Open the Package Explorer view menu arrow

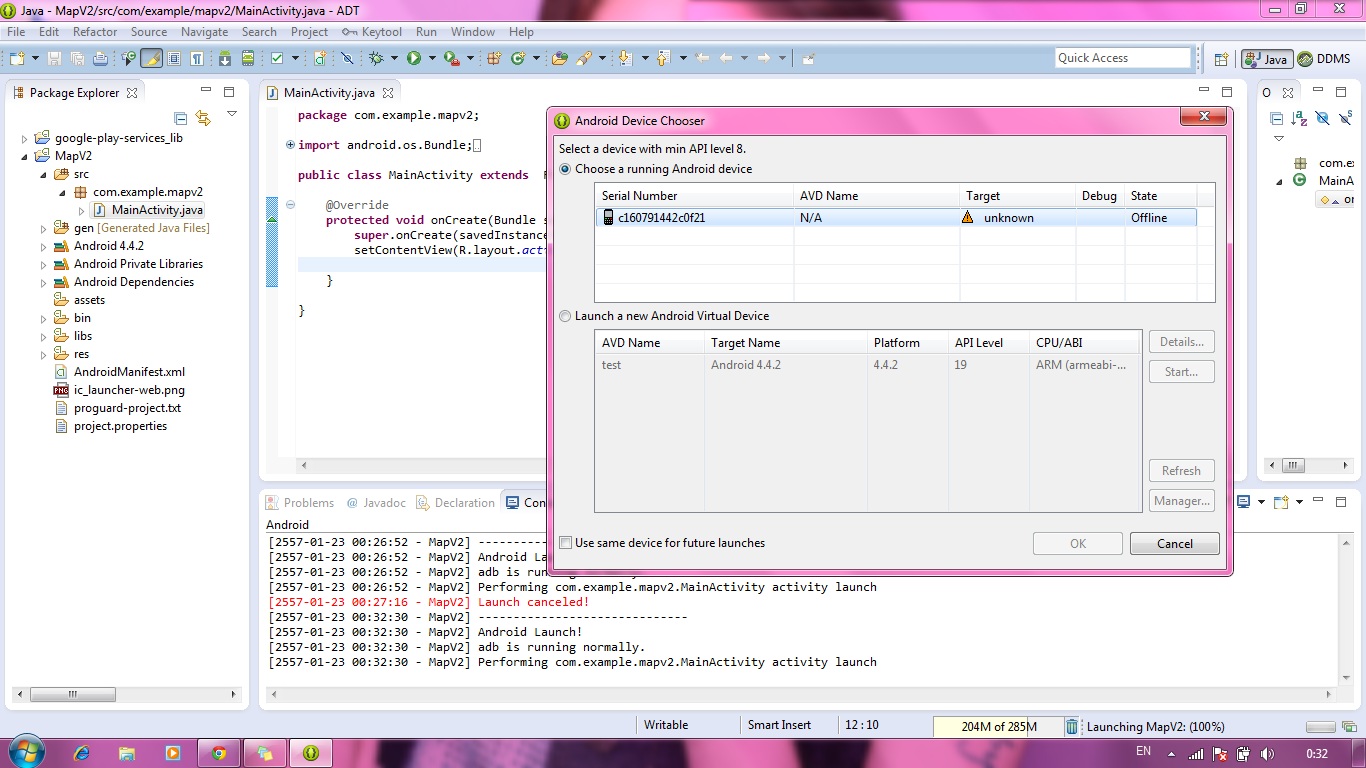[232, 114]
